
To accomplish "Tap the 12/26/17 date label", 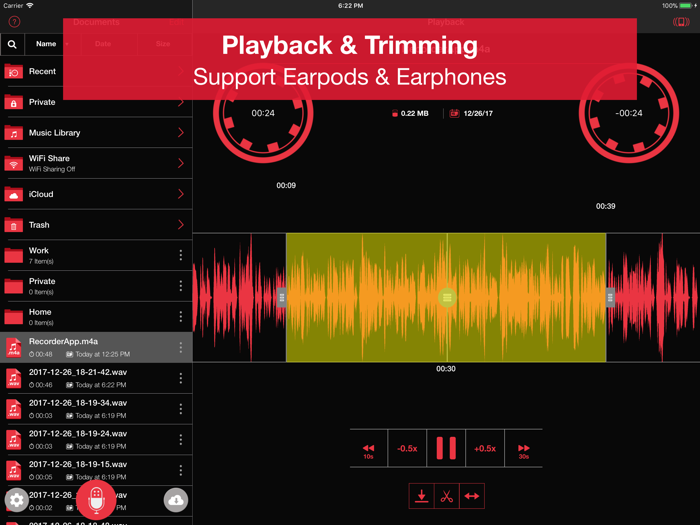I will point(478,113).
